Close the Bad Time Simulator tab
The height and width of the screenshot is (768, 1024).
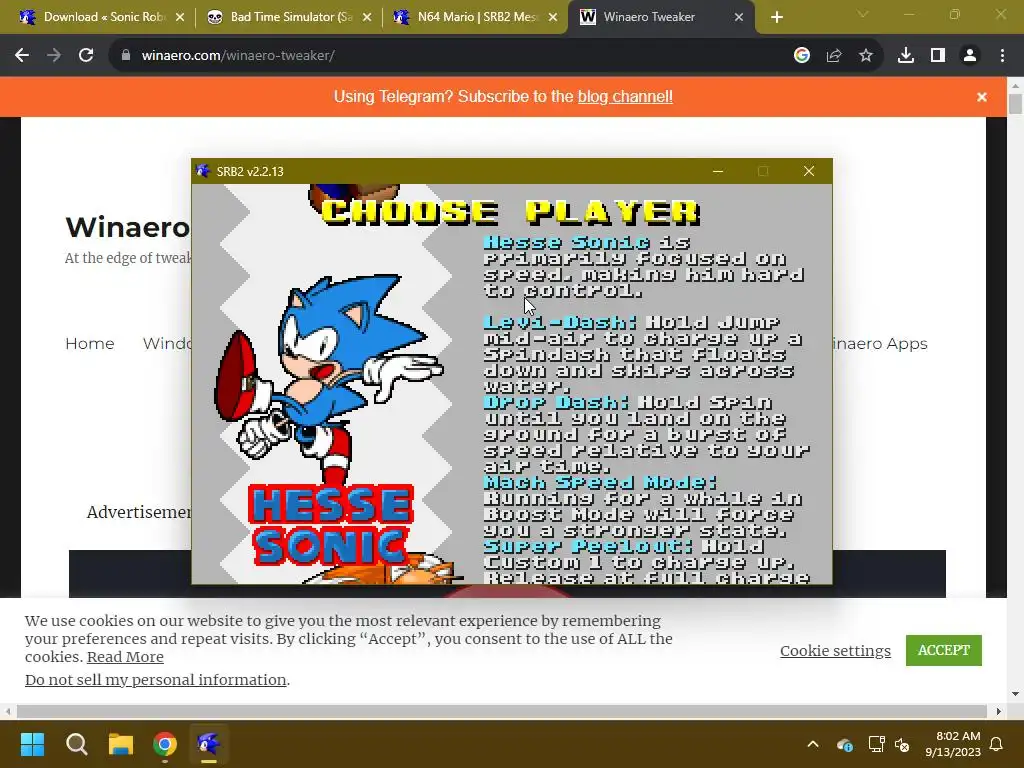point(367,18)
